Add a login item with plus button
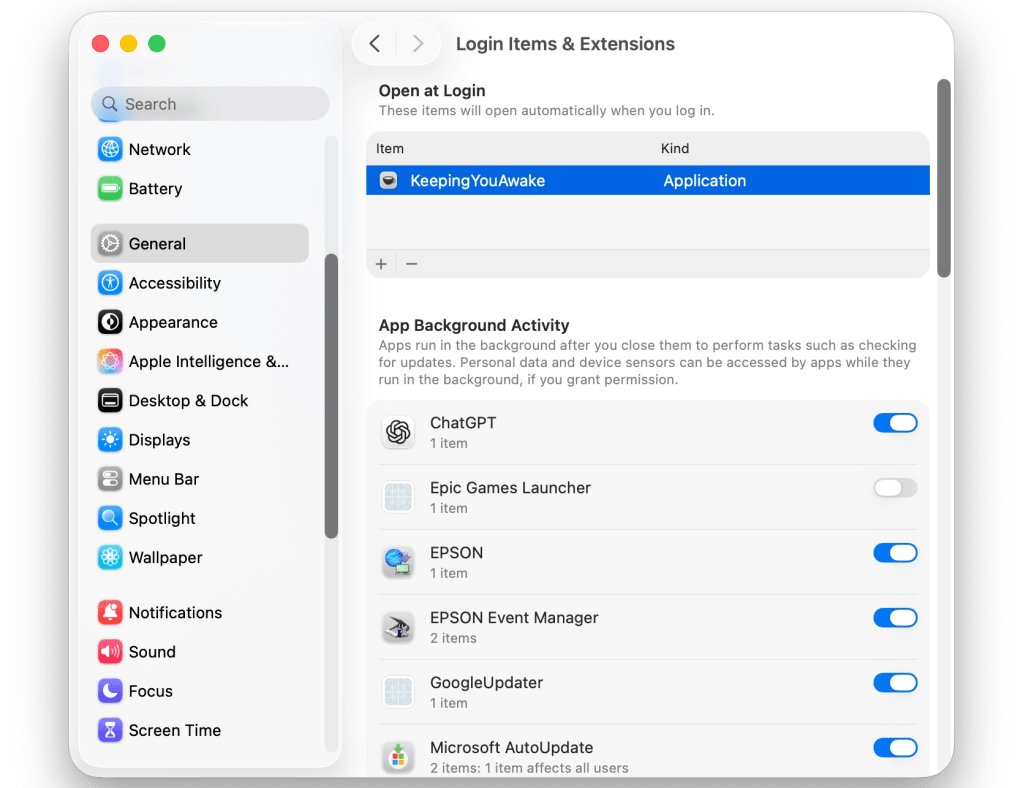 pyautogui.click(x=381, y=264)
